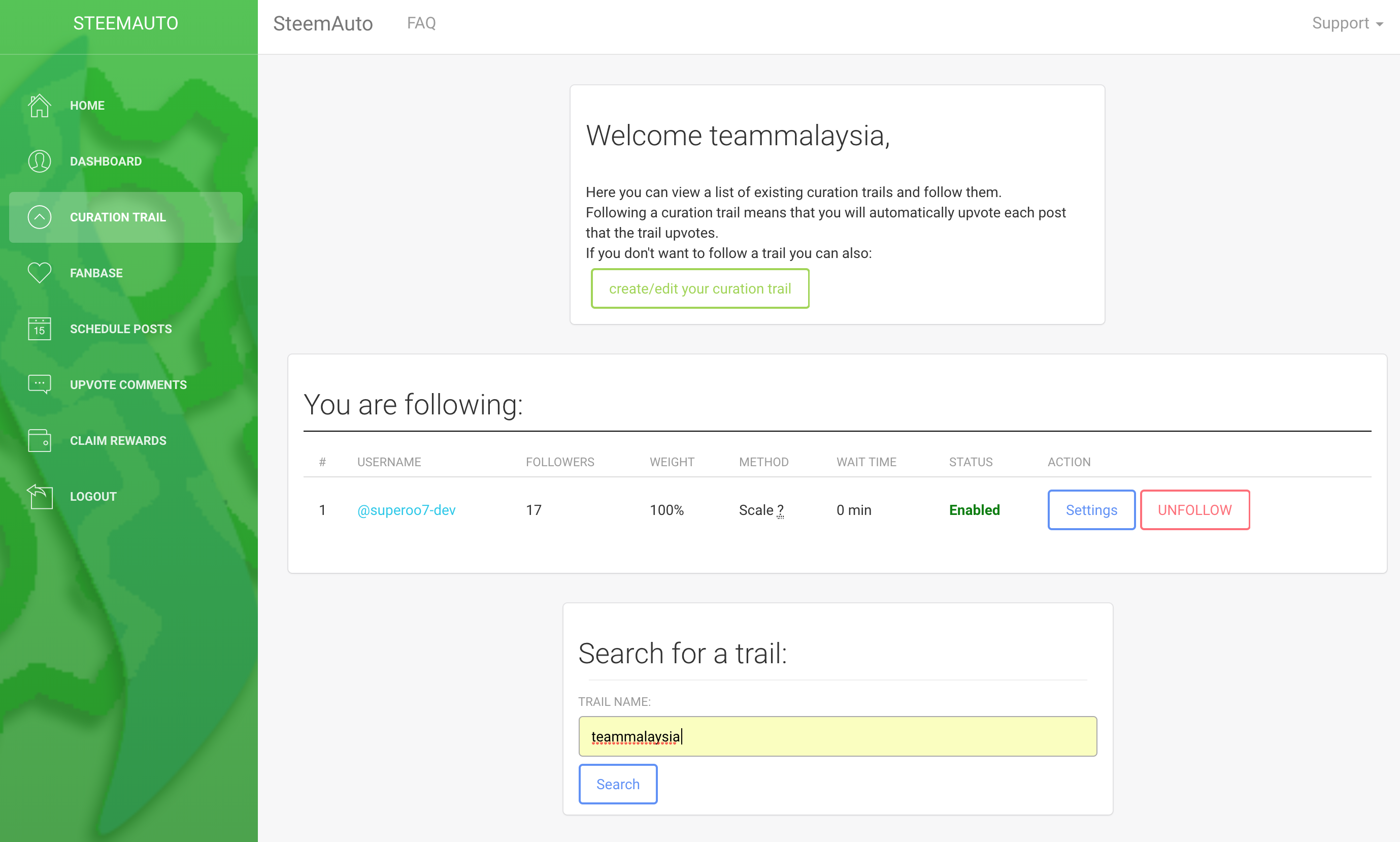Click the ACTION column header

[1069, 462]
